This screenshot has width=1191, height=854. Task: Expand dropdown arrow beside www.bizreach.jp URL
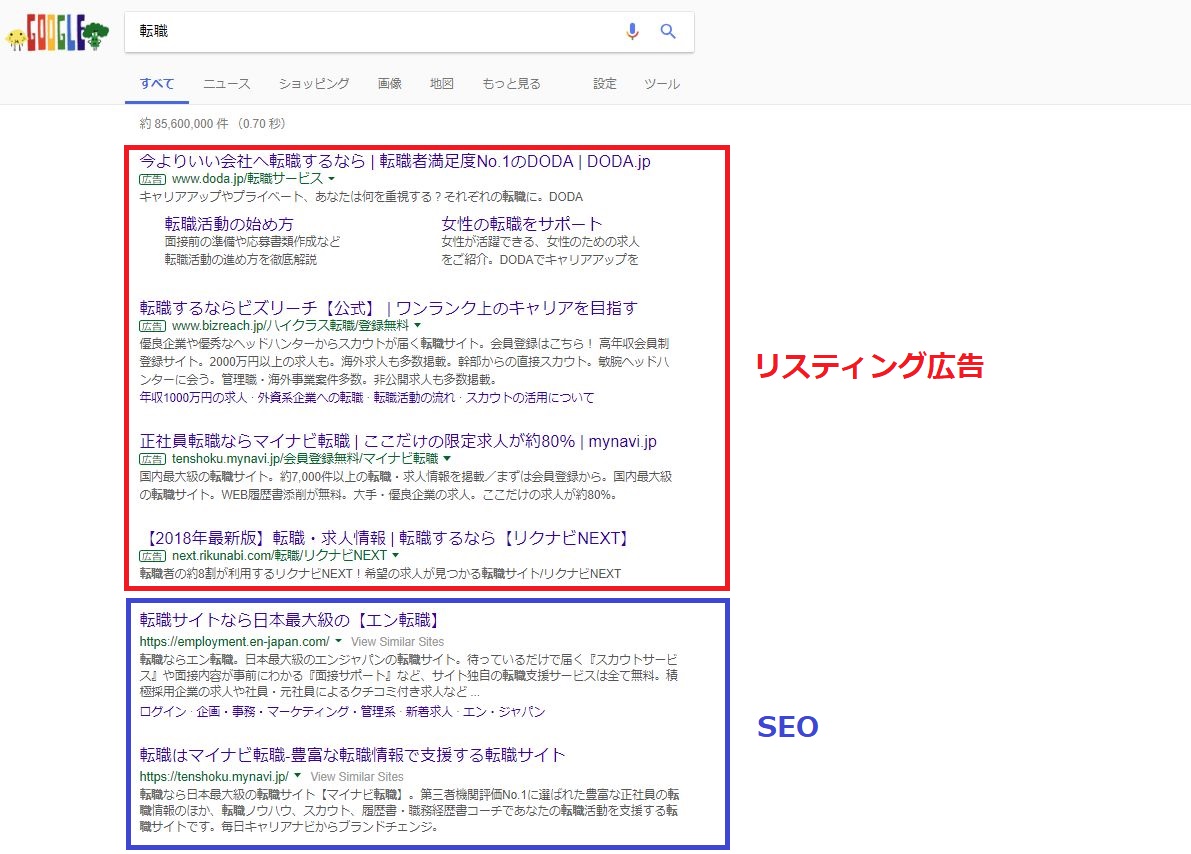417,325
